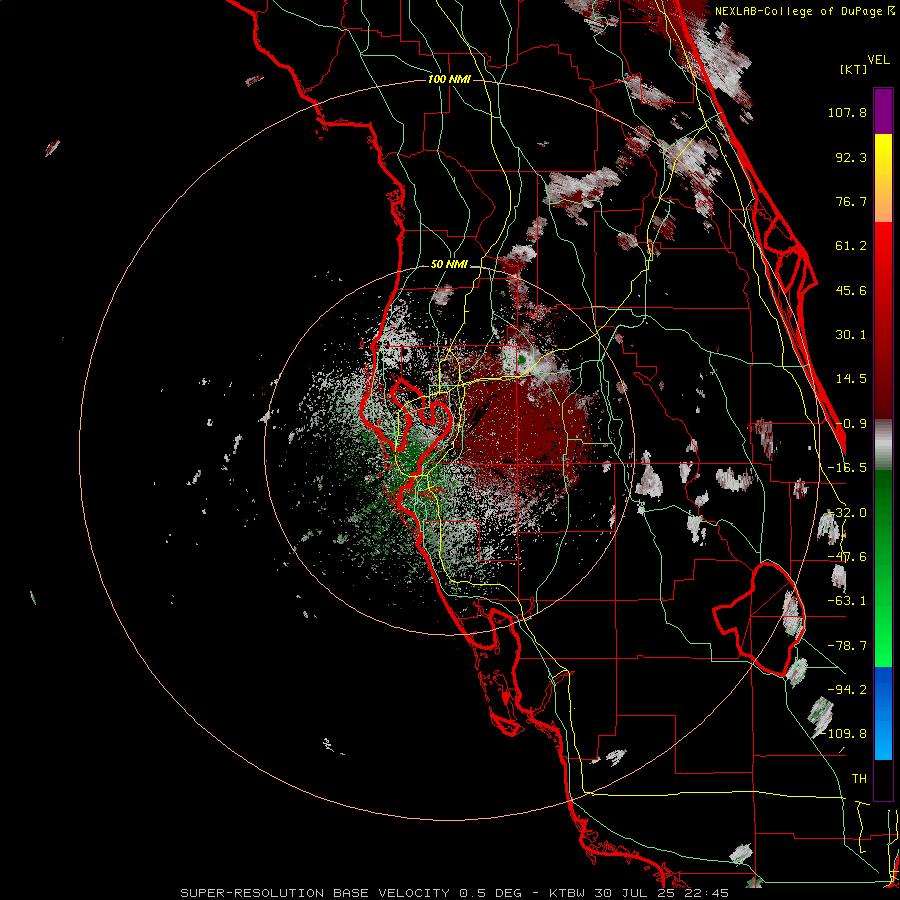This screenshot has width=900, height=900.
Task: Click the 92.3 legend value
Action: (851, 157)
